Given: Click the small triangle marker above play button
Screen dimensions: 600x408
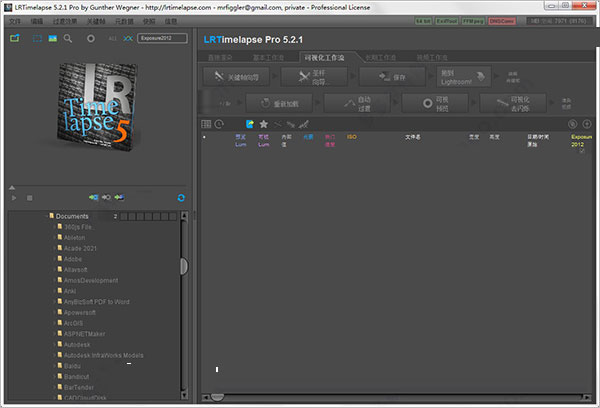Looking at the screenshot, I should pyautogui.click(x=12, y=188).
